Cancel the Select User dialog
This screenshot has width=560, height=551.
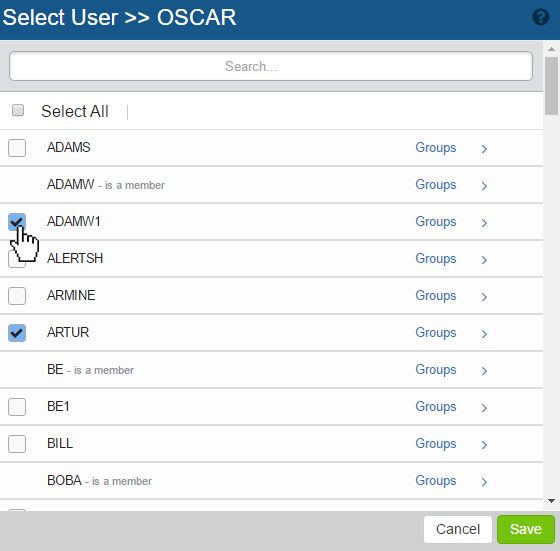(458, 529)
